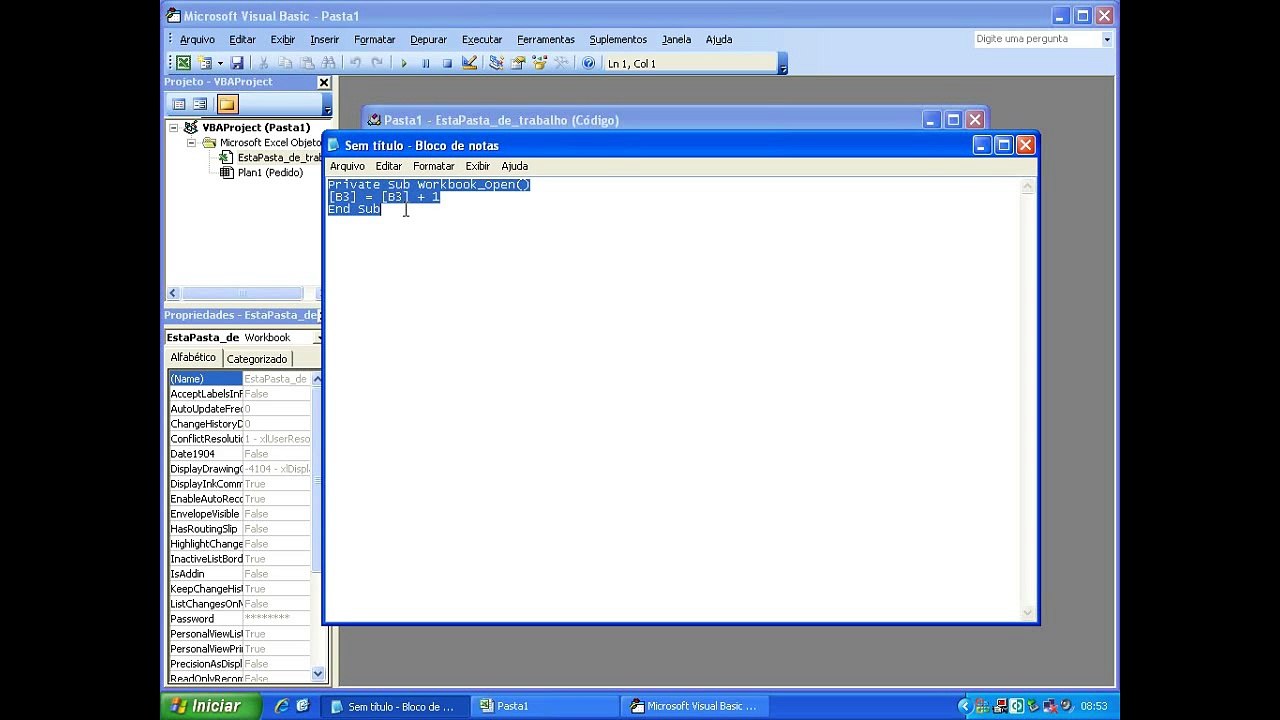
Task: Open Ajuda menu in Bloco de notas
Action: coord(514,166)
